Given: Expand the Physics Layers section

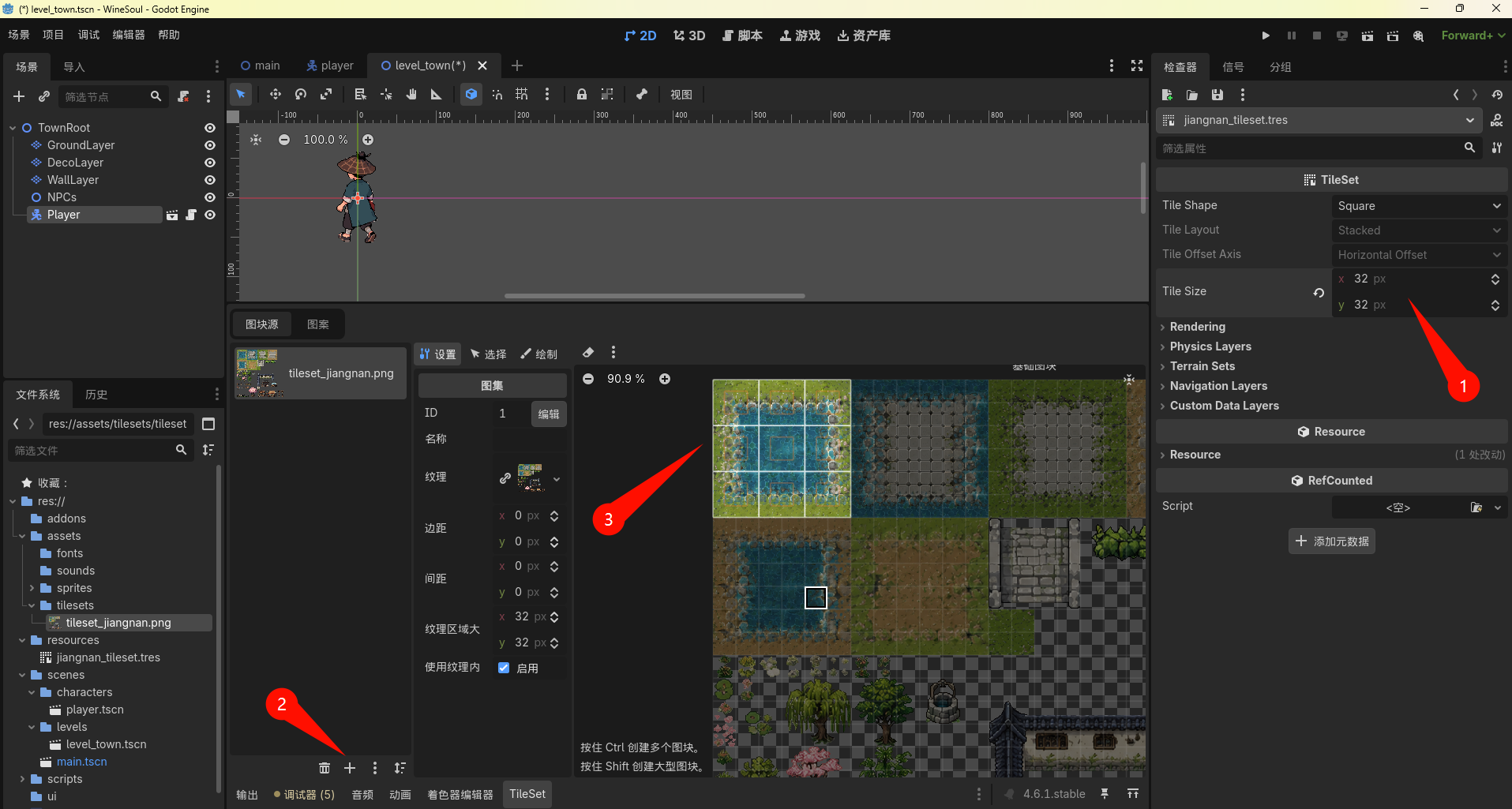Looking at the screenshot, I should click(1210, 346).
